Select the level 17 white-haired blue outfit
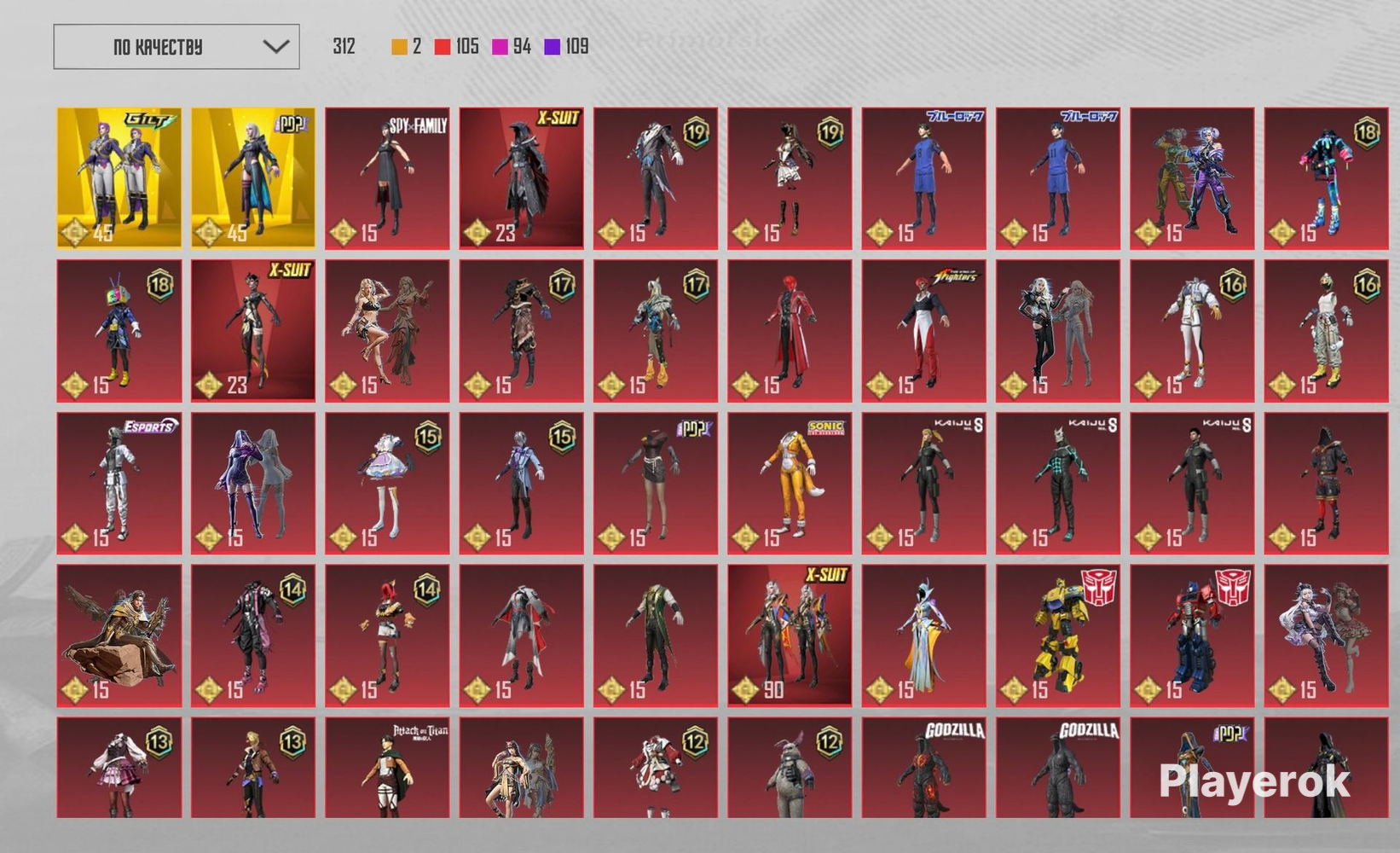 (656, 331)
